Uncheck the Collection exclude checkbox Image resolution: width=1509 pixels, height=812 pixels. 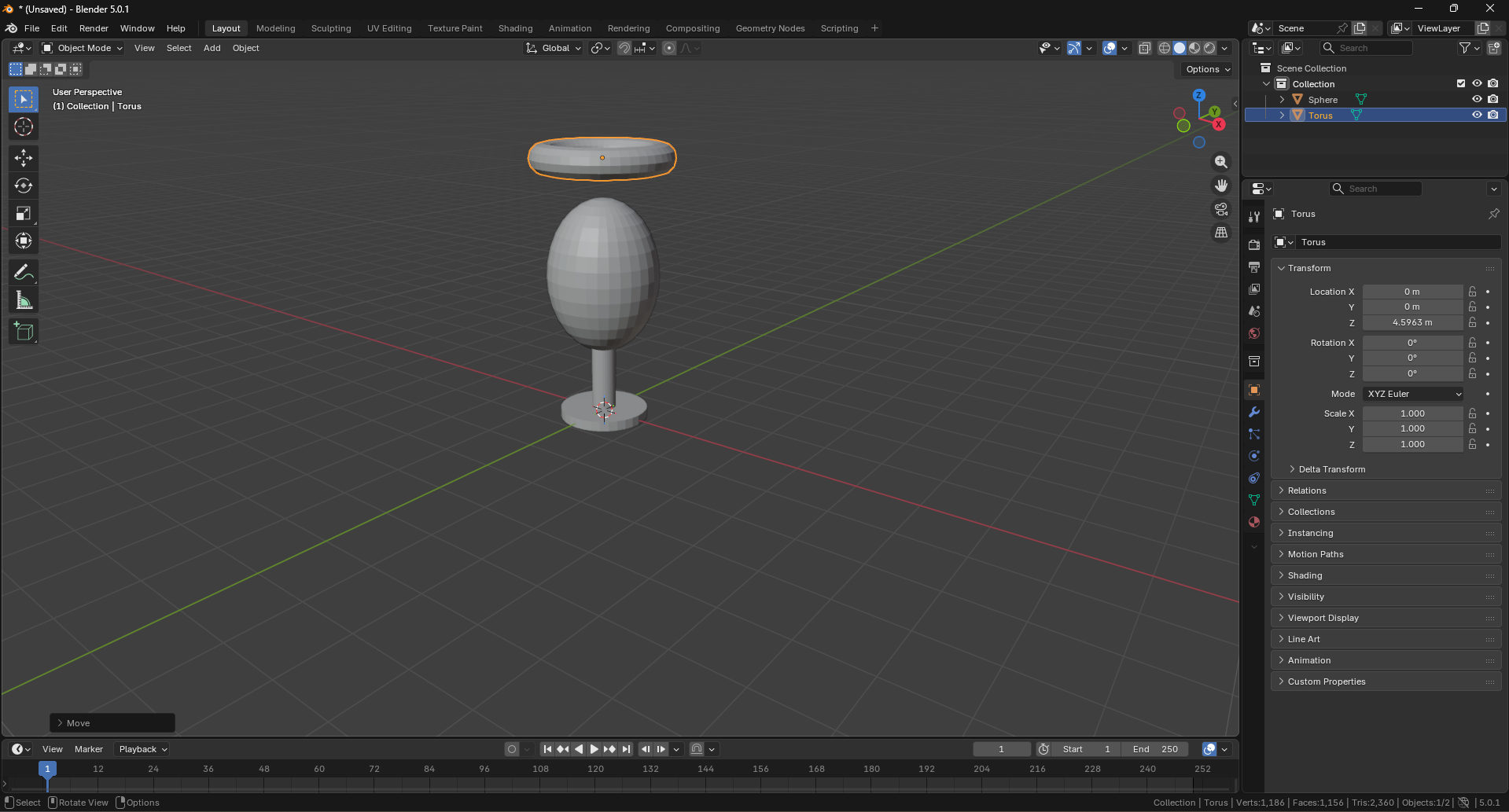click(x=1461, y=83)
